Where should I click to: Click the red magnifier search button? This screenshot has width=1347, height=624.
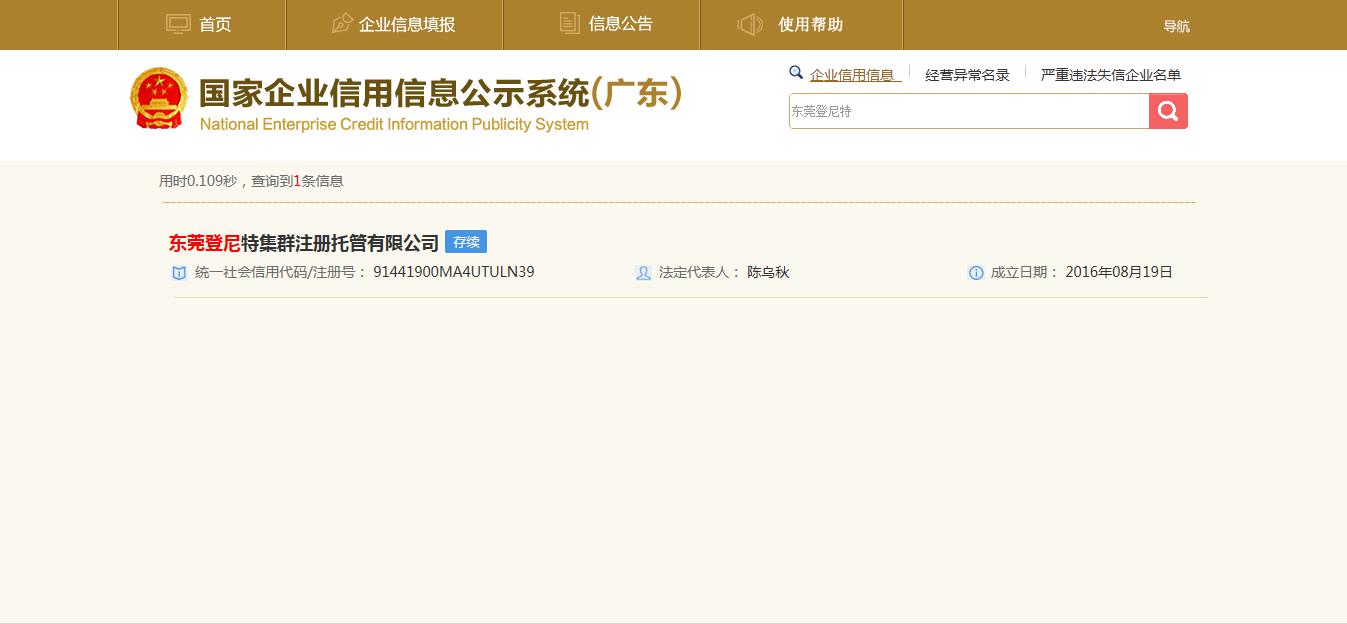click(x=1168, y=111)
